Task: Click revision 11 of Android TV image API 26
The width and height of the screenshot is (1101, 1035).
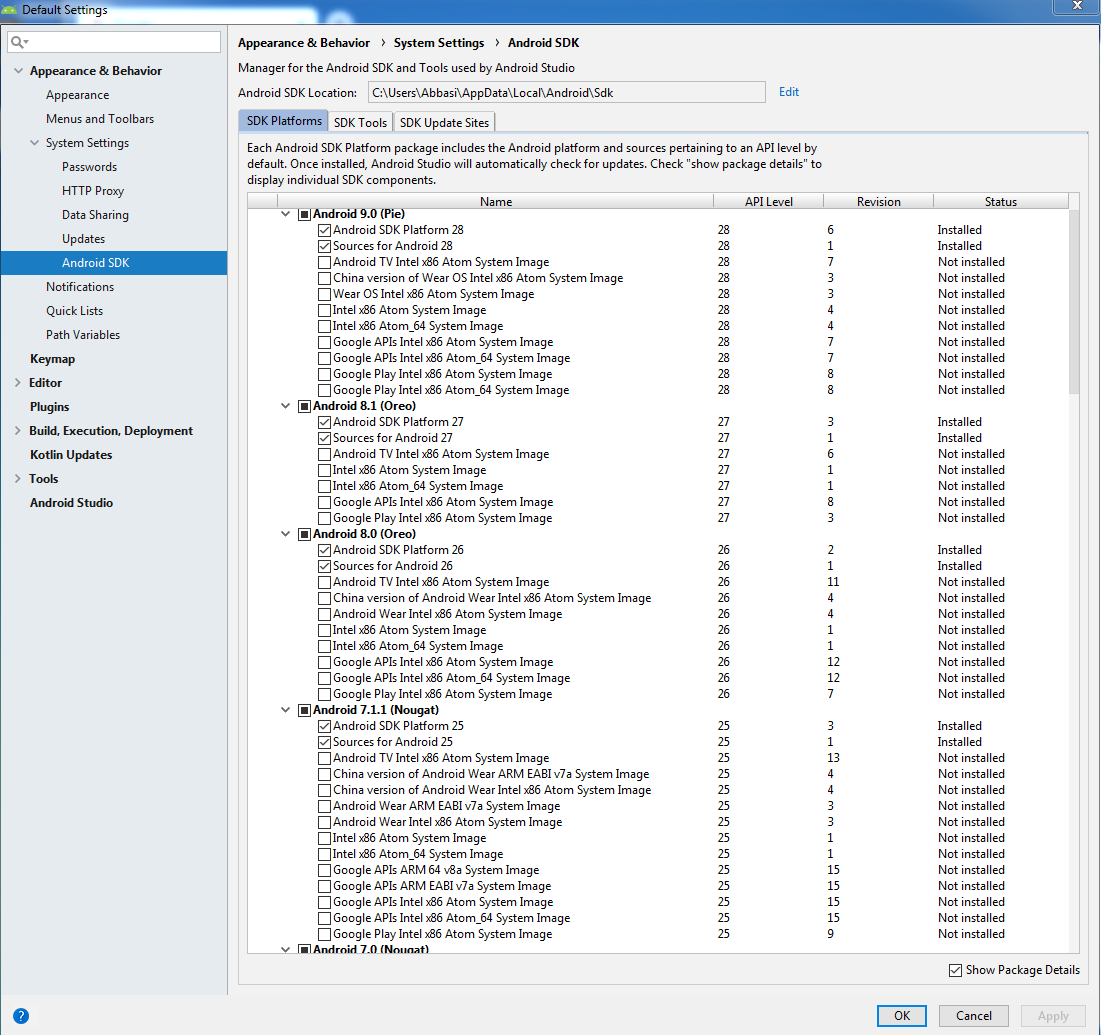Action: (833, 582)
